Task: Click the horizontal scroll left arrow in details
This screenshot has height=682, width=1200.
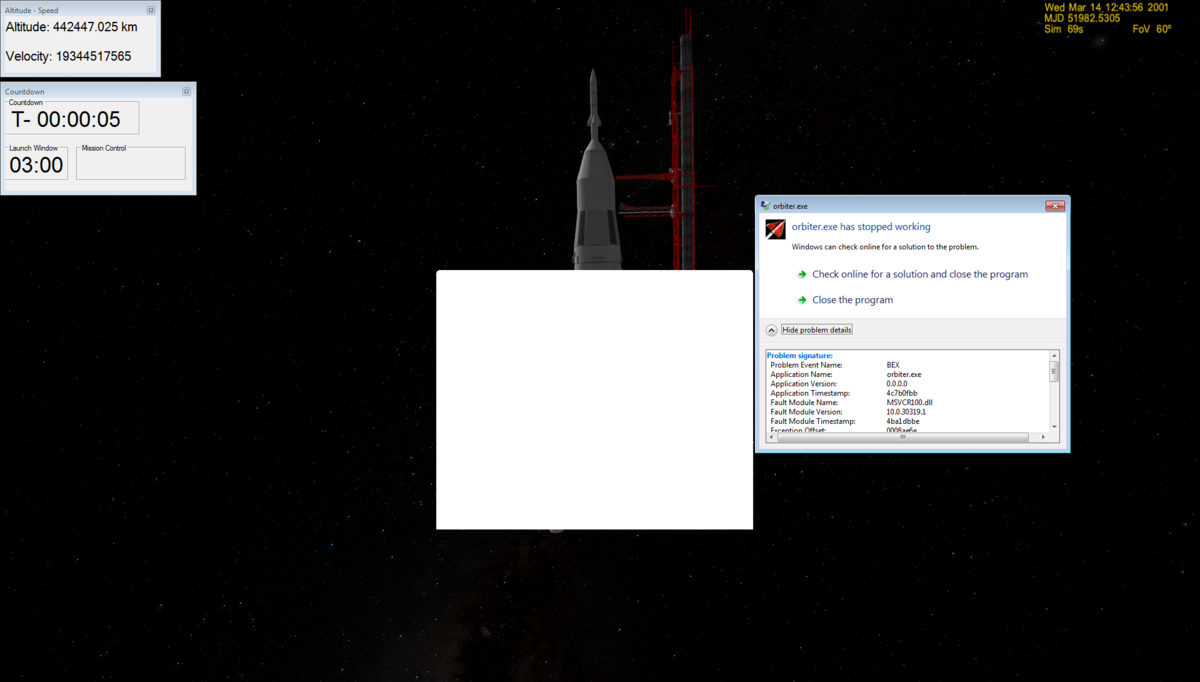Action: pyautogui.click(x=771, y=437)
